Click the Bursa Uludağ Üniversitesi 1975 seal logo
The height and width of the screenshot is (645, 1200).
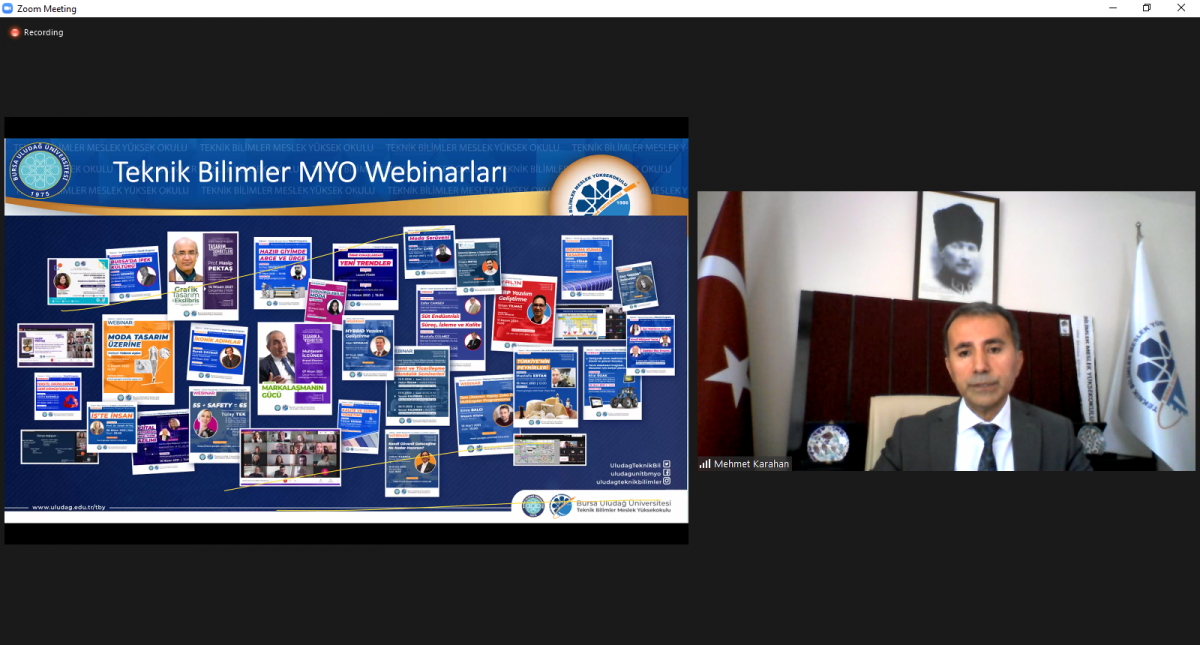tap(41, 171)
